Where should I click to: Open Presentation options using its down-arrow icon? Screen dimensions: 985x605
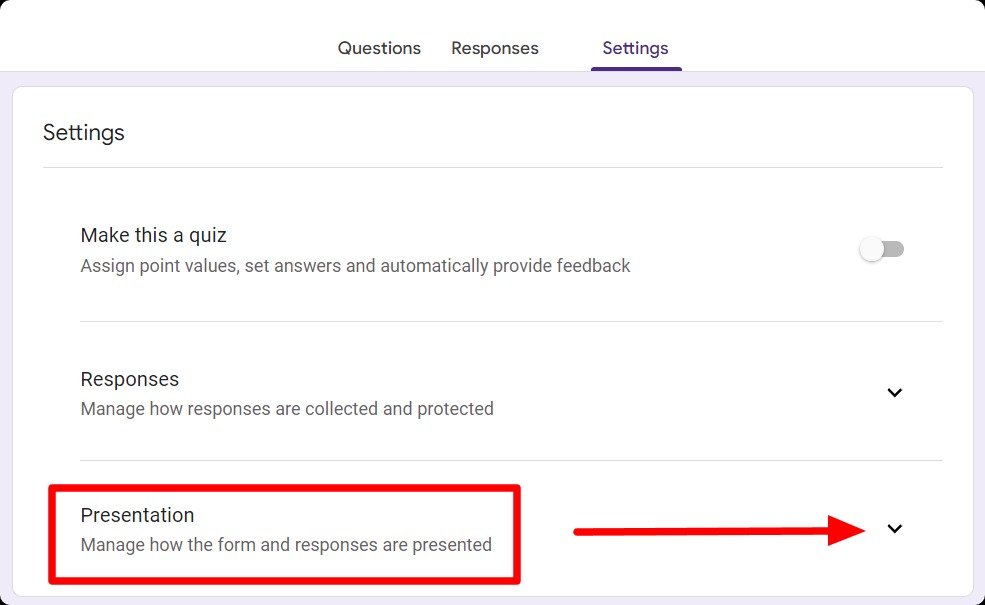click(894, 528)
